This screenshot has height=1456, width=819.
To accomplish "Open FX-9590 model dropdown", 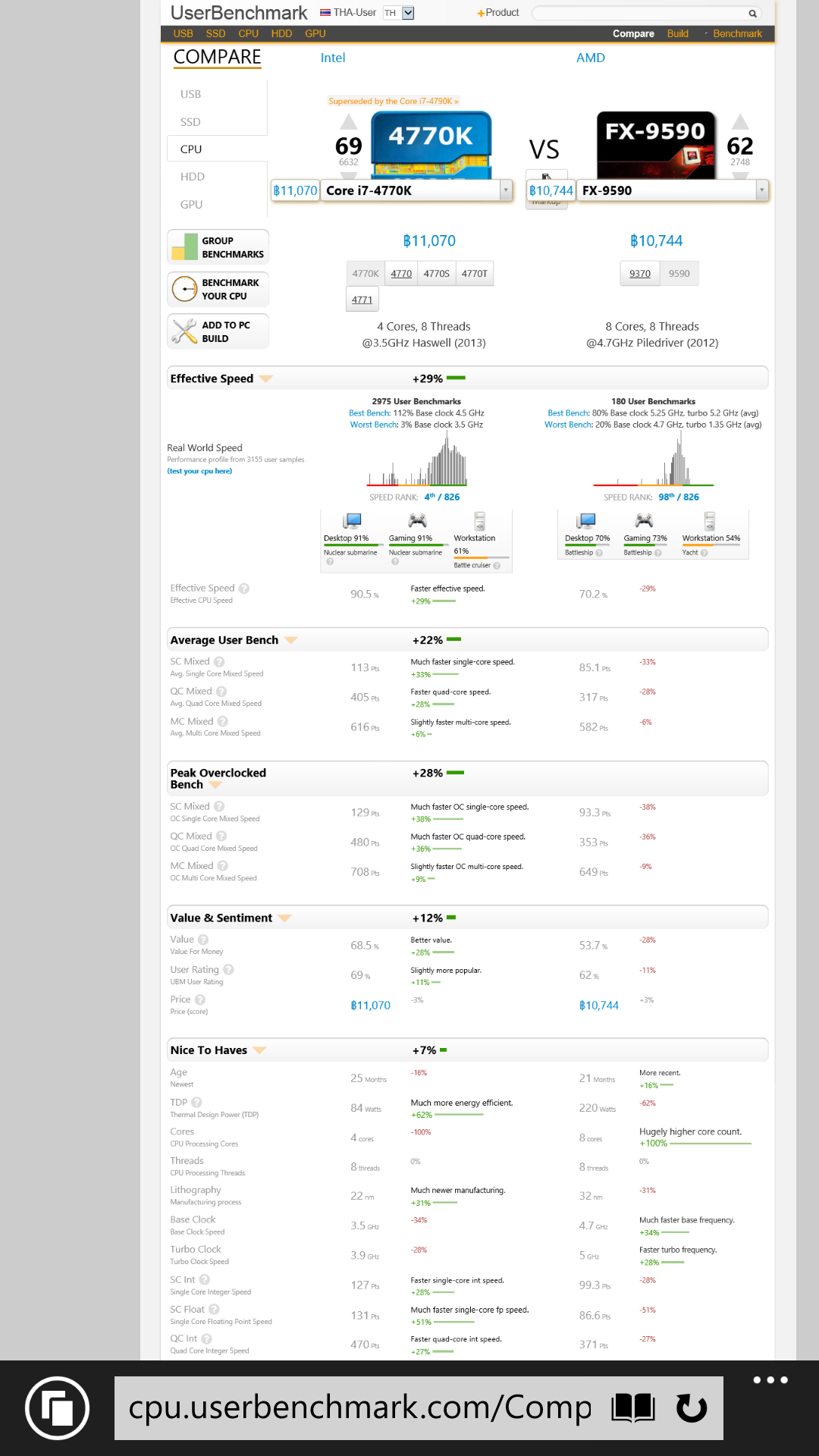I will pos(761,190).
